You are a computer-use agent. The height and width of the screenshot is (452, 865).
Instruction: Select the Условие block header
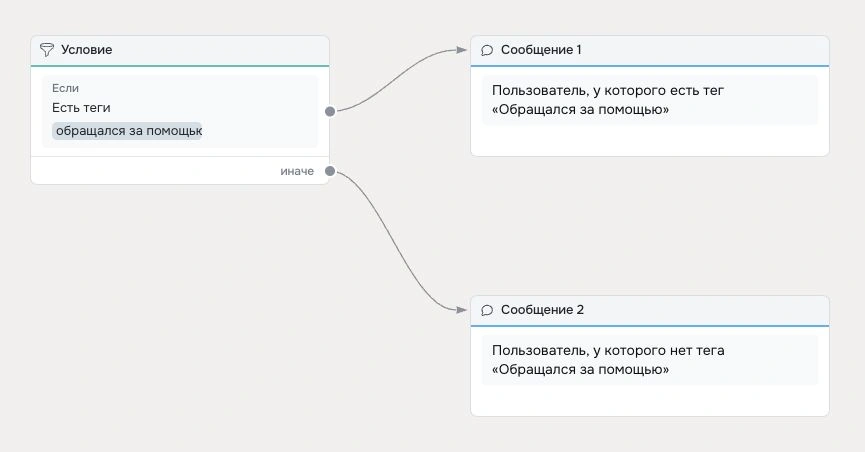pos(180,50)
